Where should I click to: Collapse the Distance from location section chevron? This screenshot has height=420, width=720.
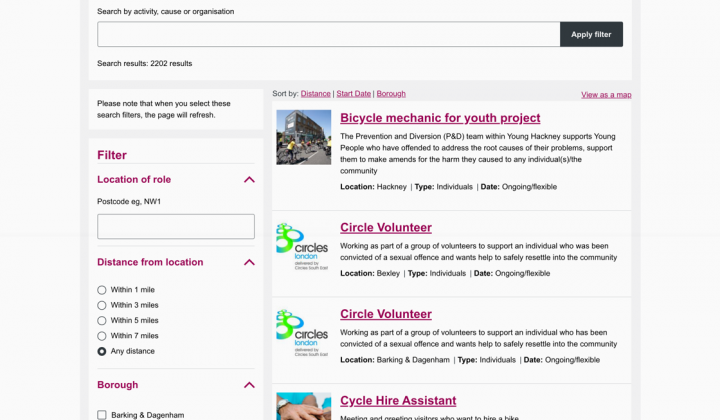pyautogui.click(x=249, y=262)
